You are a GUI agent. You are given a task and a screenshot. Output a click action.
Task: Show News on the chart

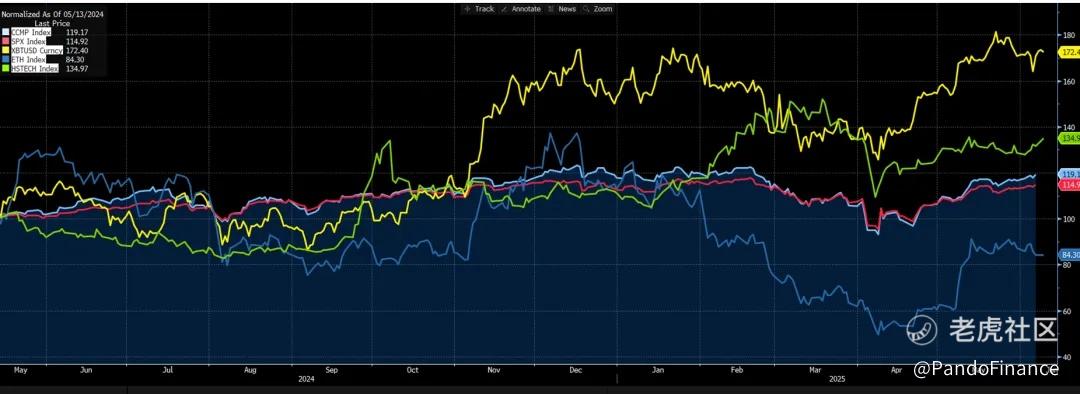click(562, 9)
